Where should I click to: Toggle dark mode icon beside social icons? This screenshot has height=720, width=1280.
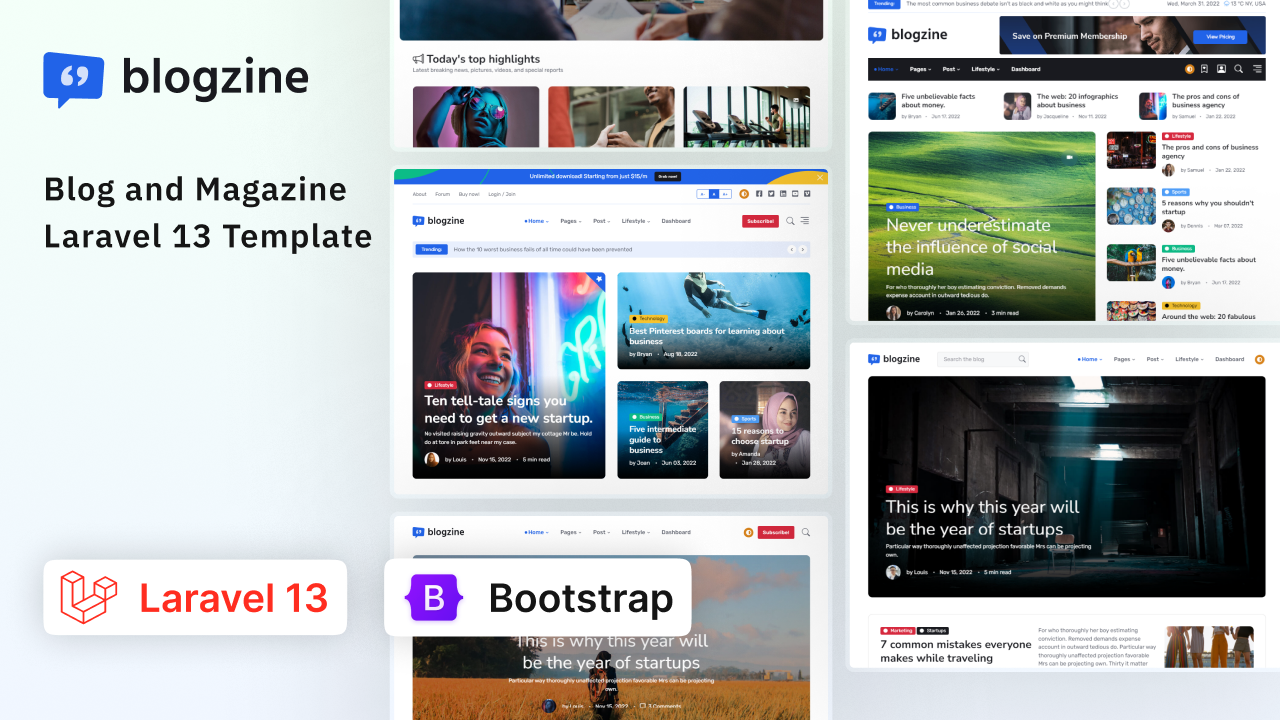[744, 194]
